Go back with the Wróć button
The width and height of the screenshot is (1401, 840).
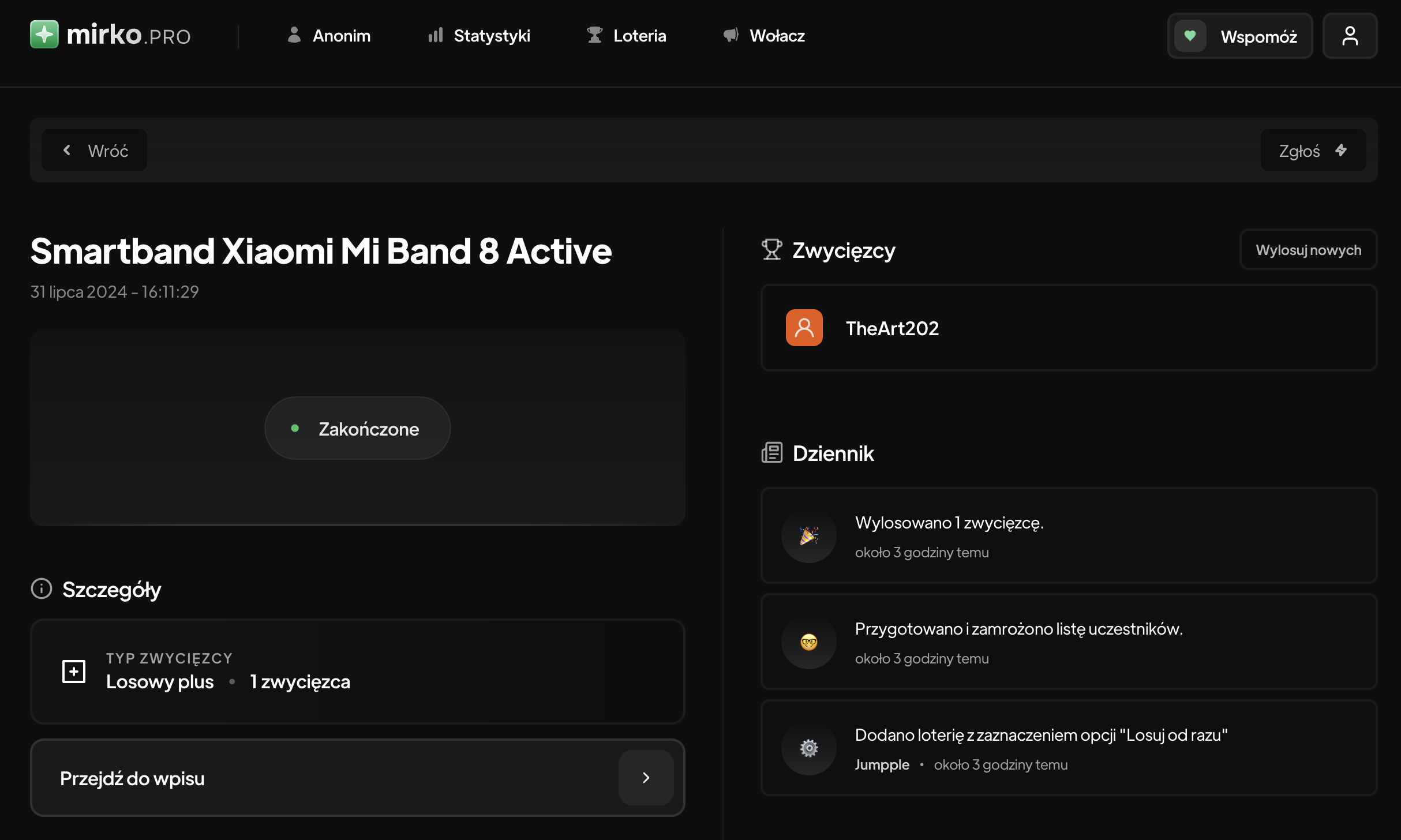click(95, 151)
